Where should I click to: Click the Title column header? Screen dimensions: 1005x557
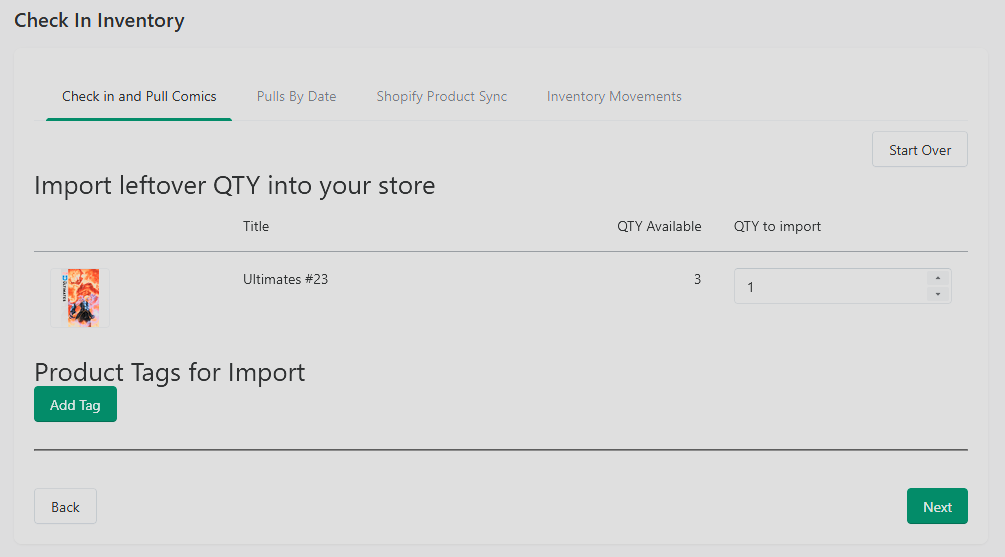pyautogui.click(x=256, y=226)
